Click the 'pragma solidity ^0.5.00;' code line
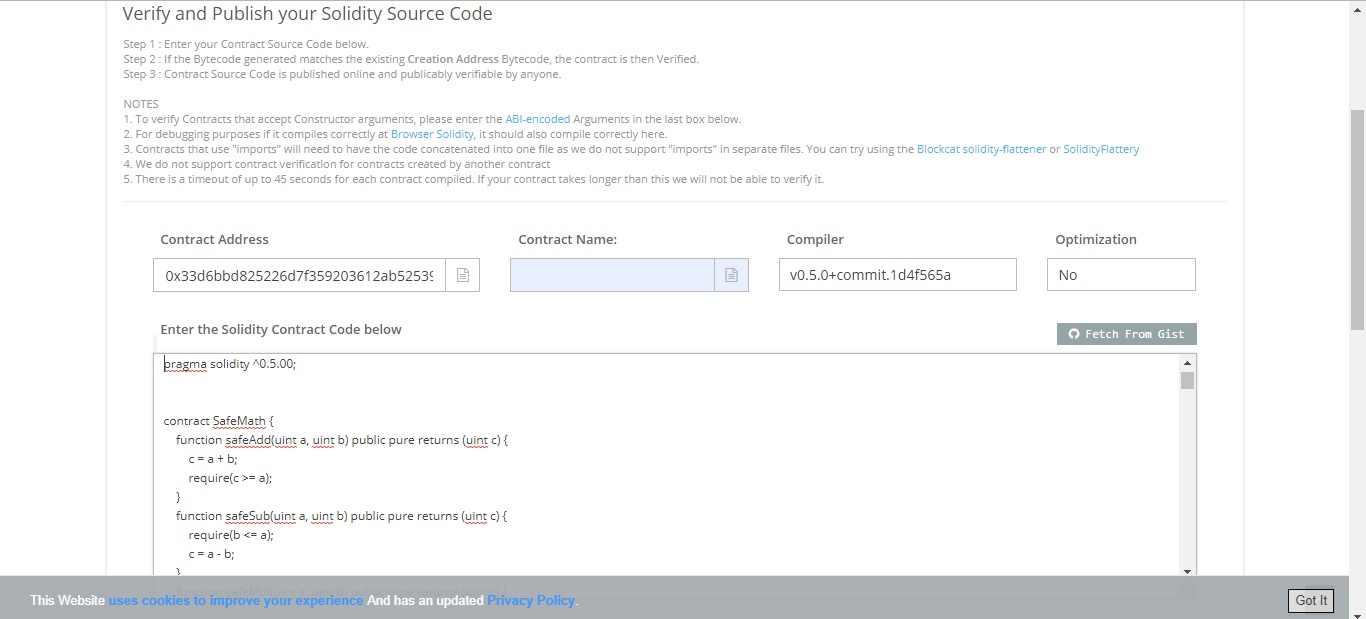This screenshot has width=1366, height=619. 230,364
